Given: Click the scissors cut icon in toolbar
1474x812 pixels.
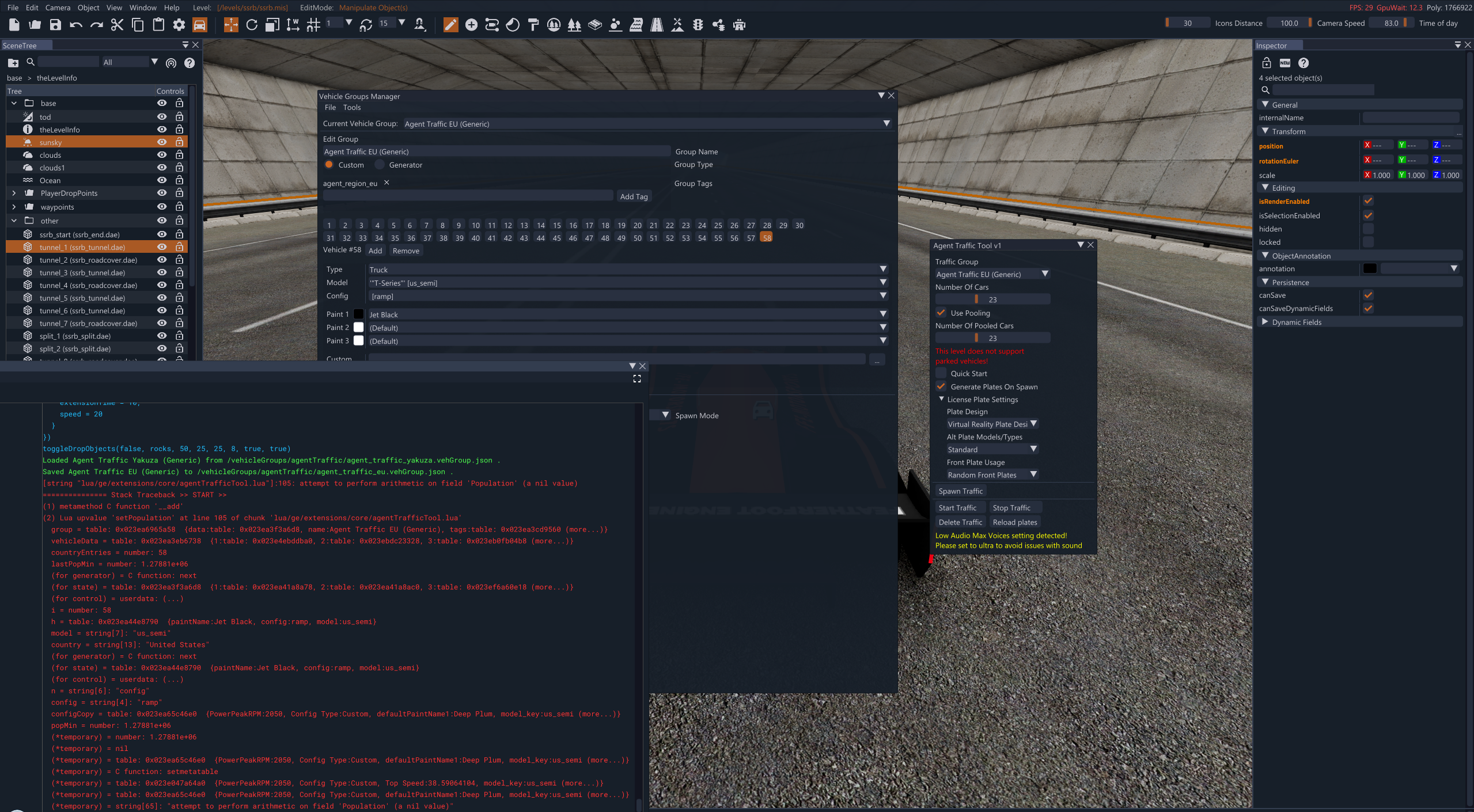Looking at the screenshot, I should [117, 25].
